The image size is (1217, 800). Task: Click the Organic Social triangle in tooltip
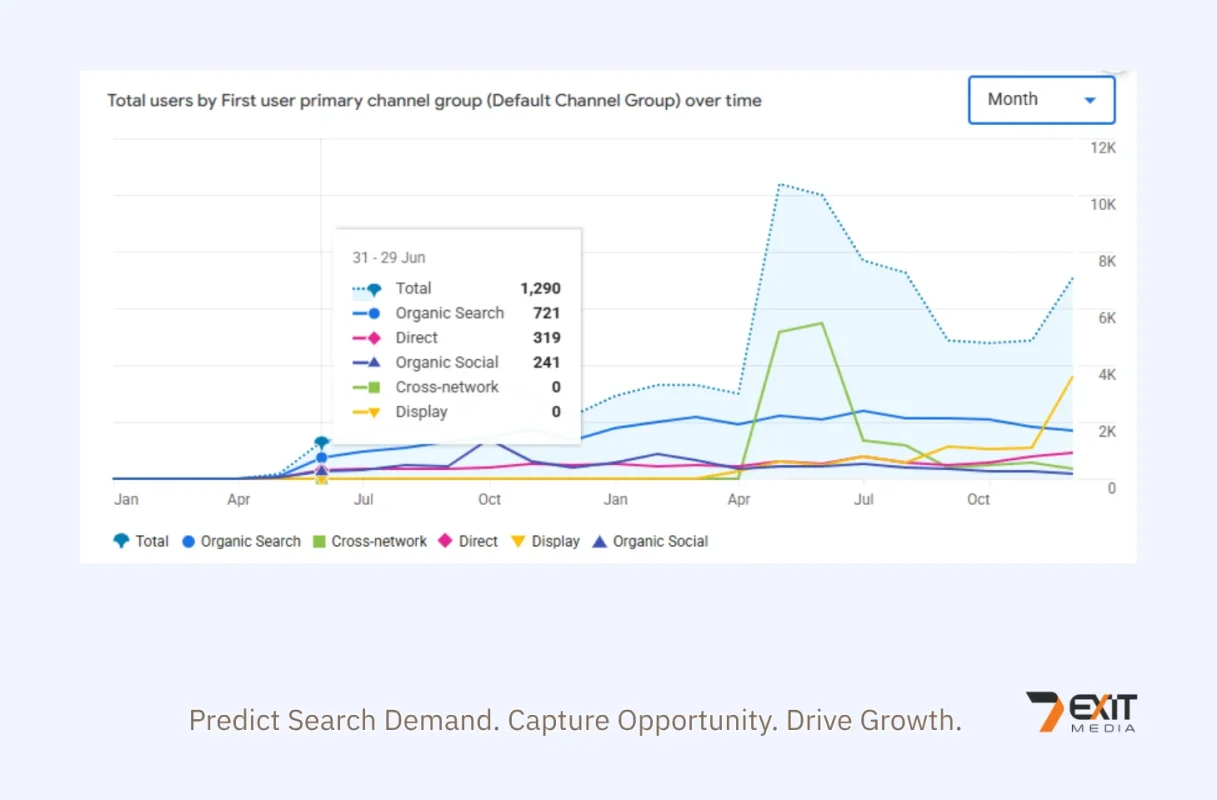(373, 362)
